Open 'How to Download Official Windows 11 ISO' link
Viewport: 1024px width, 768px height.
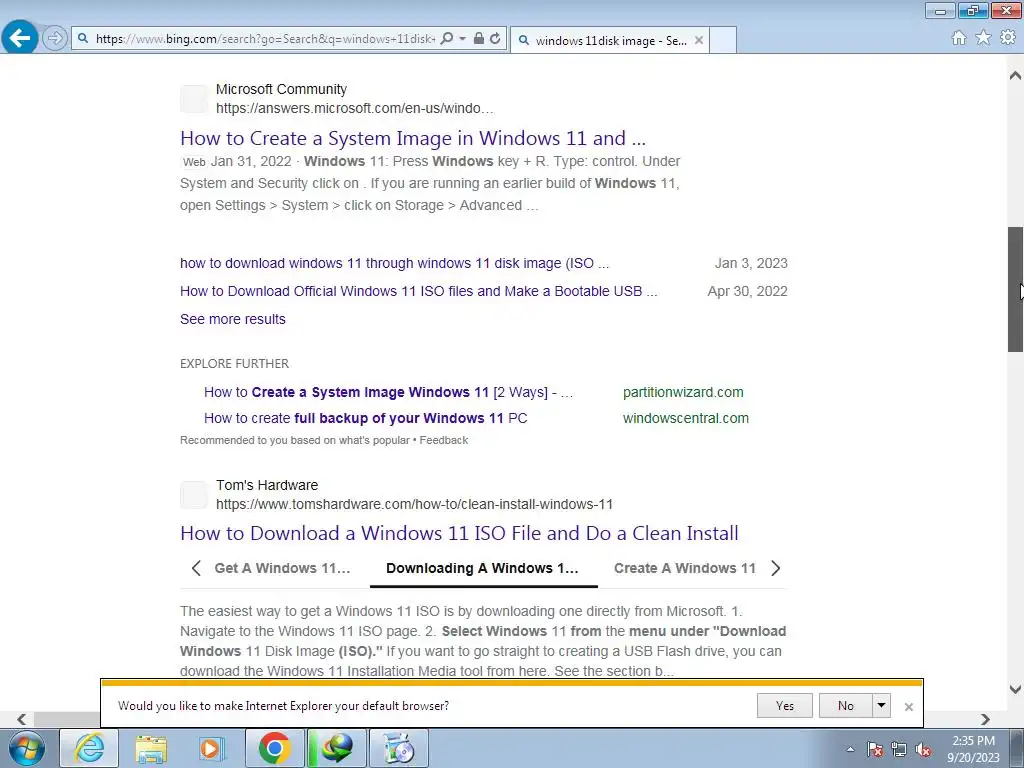click(x=419, y=291)
